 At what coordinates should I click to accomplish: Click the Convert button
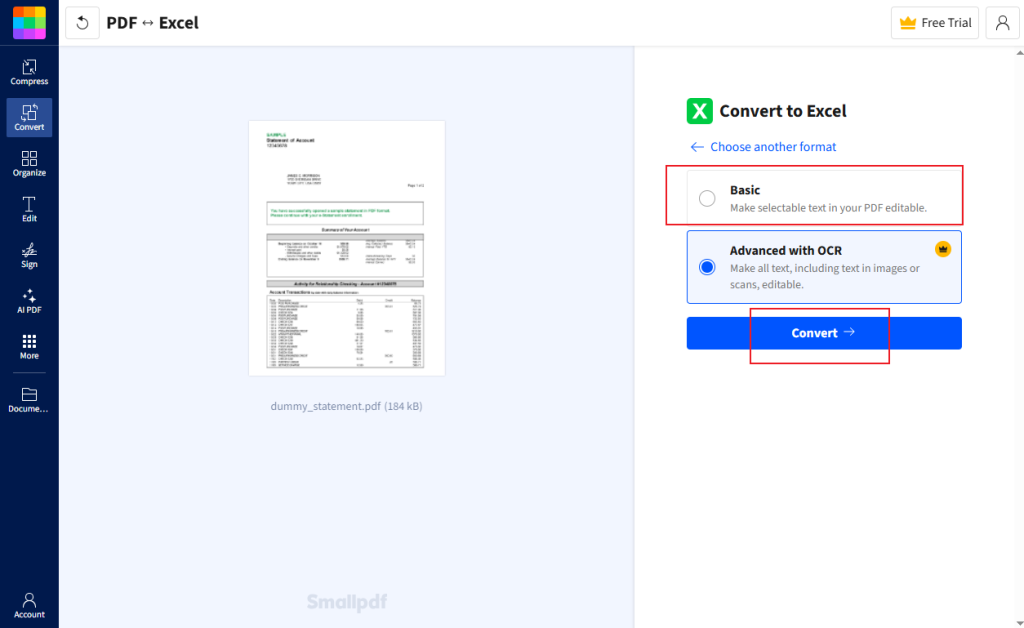tap(823, 332)
